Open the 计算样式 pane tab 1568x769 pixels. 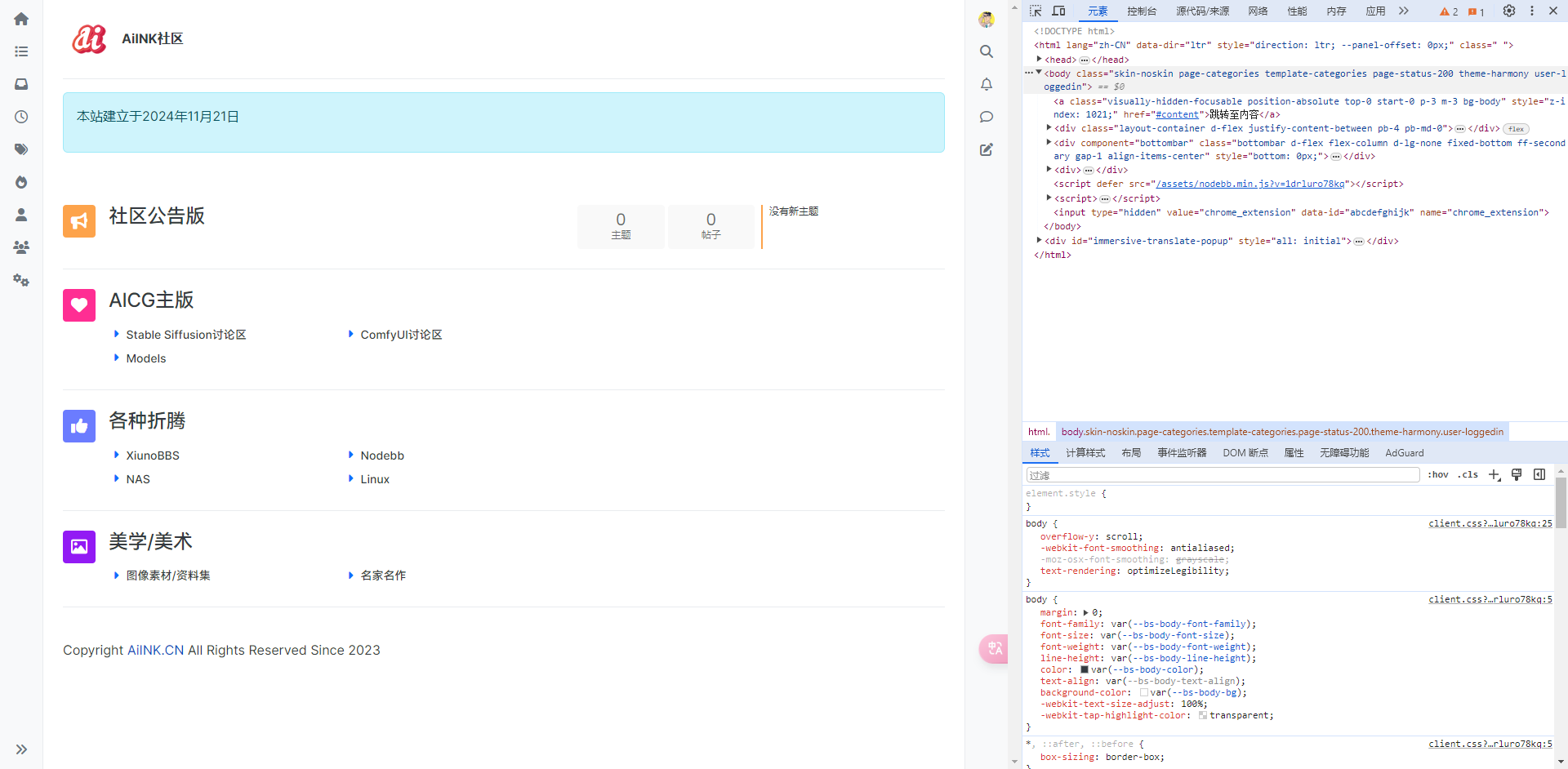1085,452
